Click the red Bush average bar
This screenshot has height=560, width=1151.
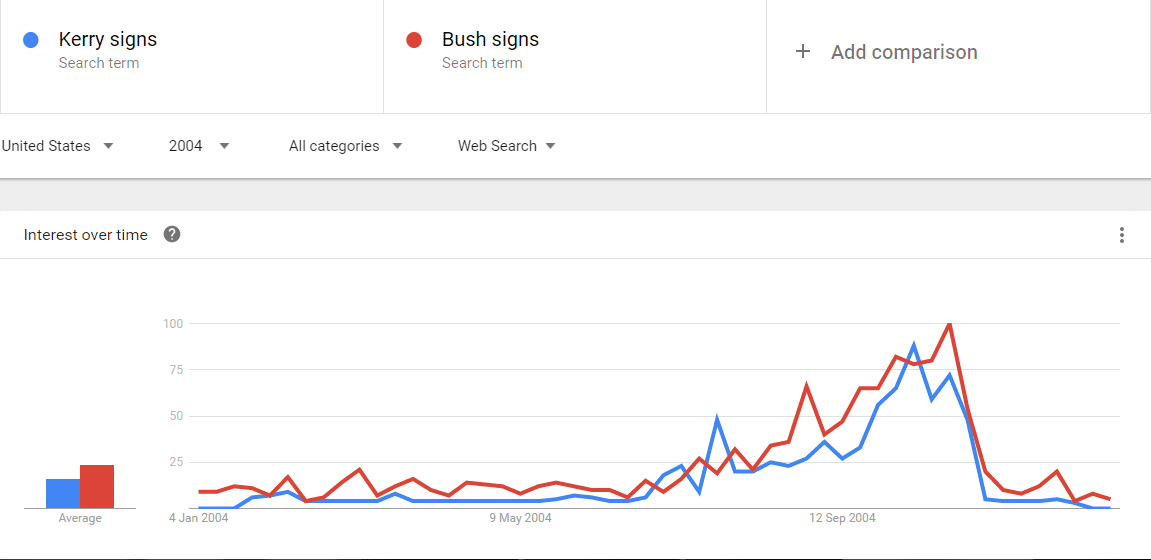pyautogui.click(x=97, y=487)
